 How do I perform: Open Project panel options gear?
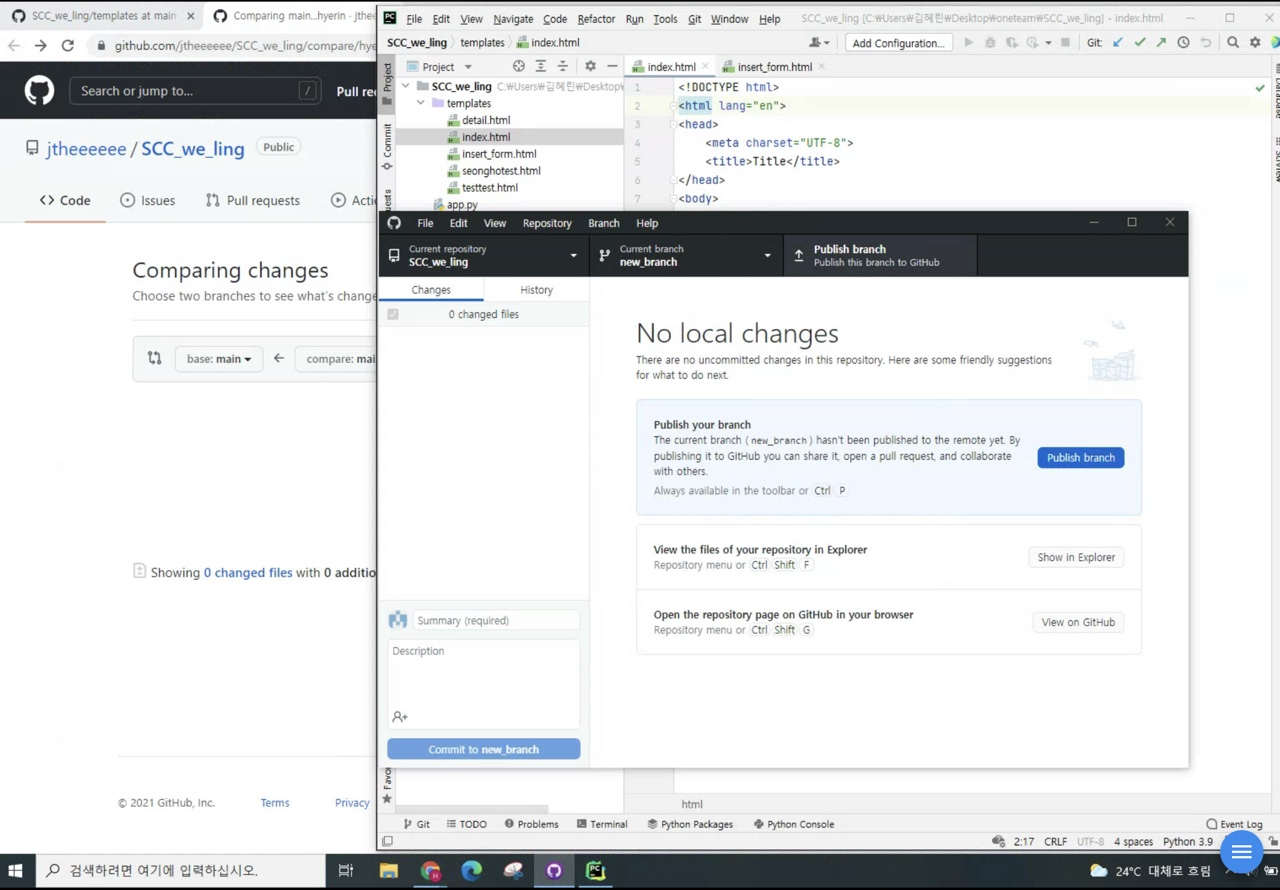coord(590,66)
